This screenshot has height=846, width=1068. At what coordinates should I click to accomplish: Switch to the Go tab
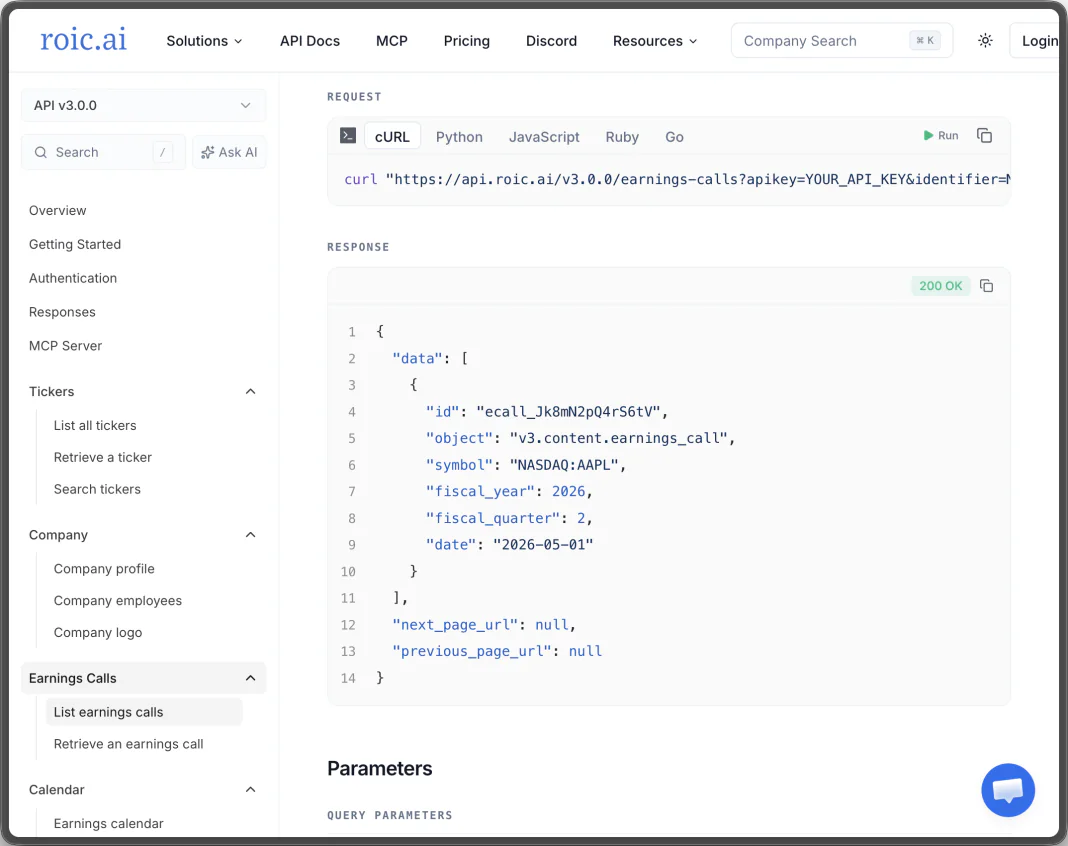(x=674, y=137)
